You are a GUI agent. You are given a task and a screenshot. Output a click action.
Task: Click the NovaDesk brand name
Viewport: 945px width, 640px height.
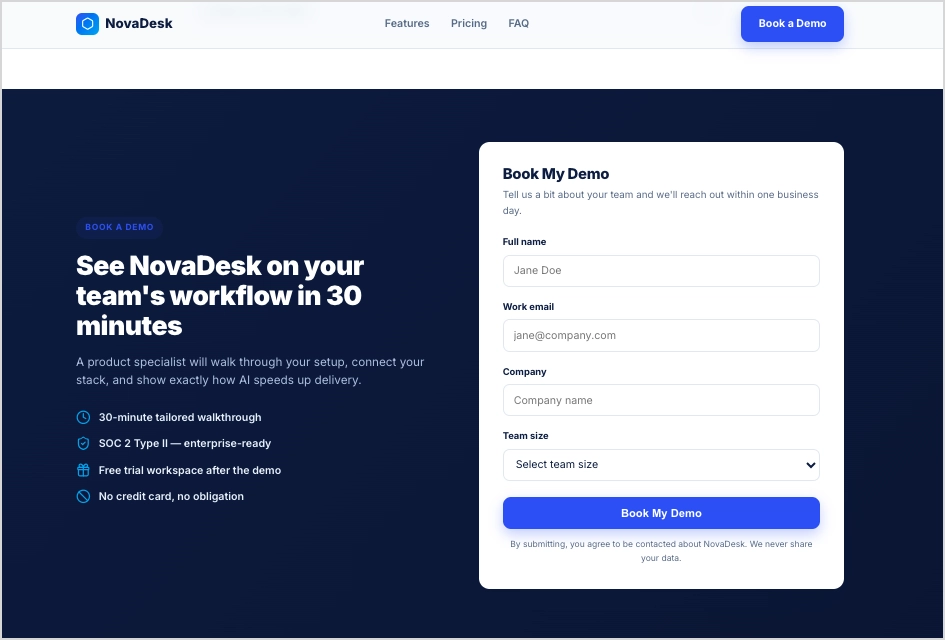tap(139, 24)
